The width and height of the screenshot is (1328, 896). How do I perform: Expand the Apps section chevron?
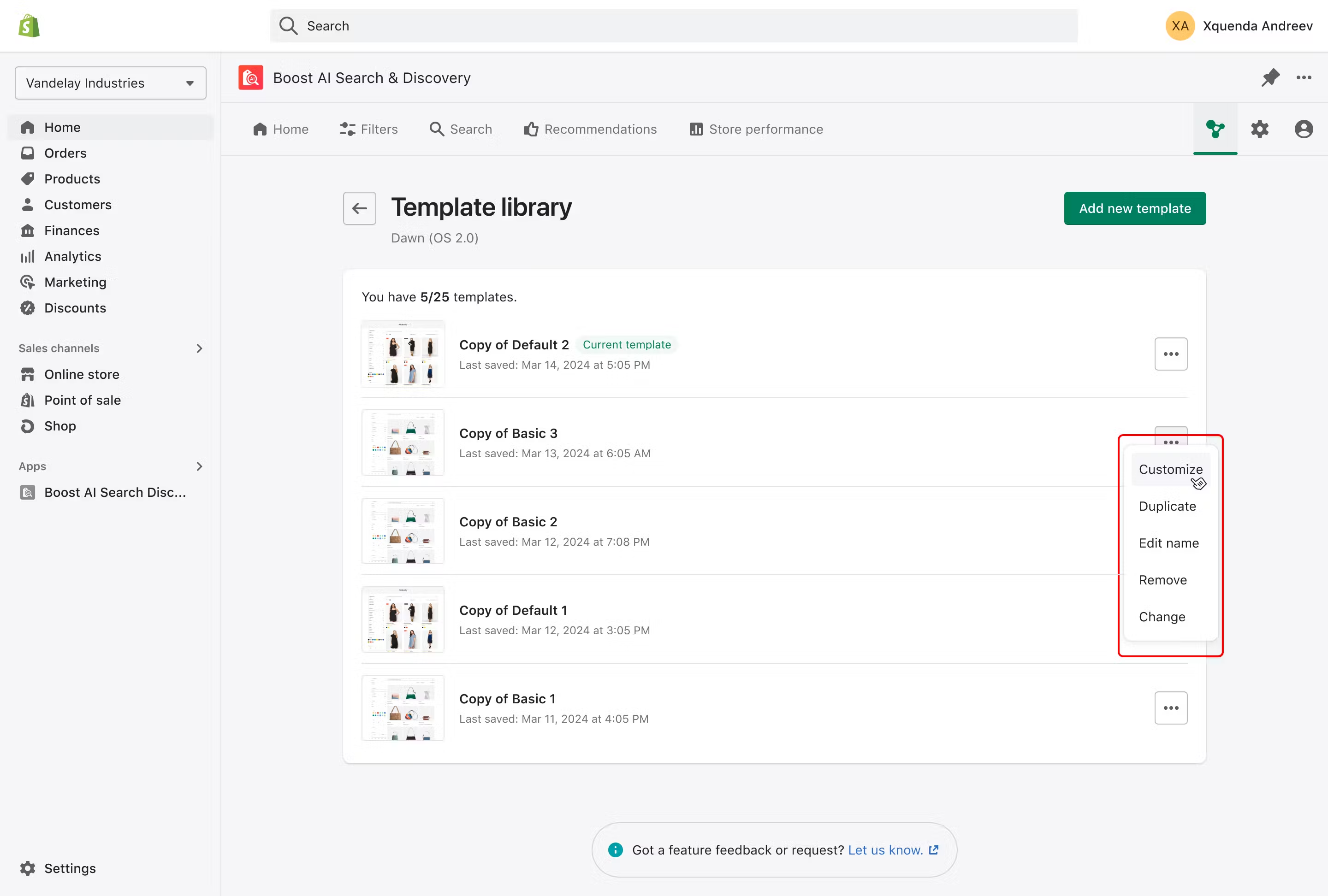pyautogui.click(x=199, y=466)
